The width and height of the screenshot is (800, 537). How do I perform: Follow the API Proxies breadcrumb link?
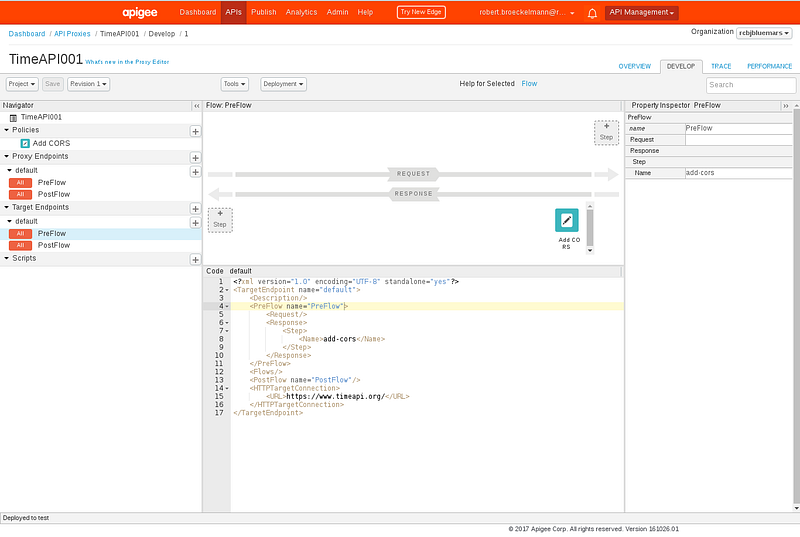pos(72,34)
